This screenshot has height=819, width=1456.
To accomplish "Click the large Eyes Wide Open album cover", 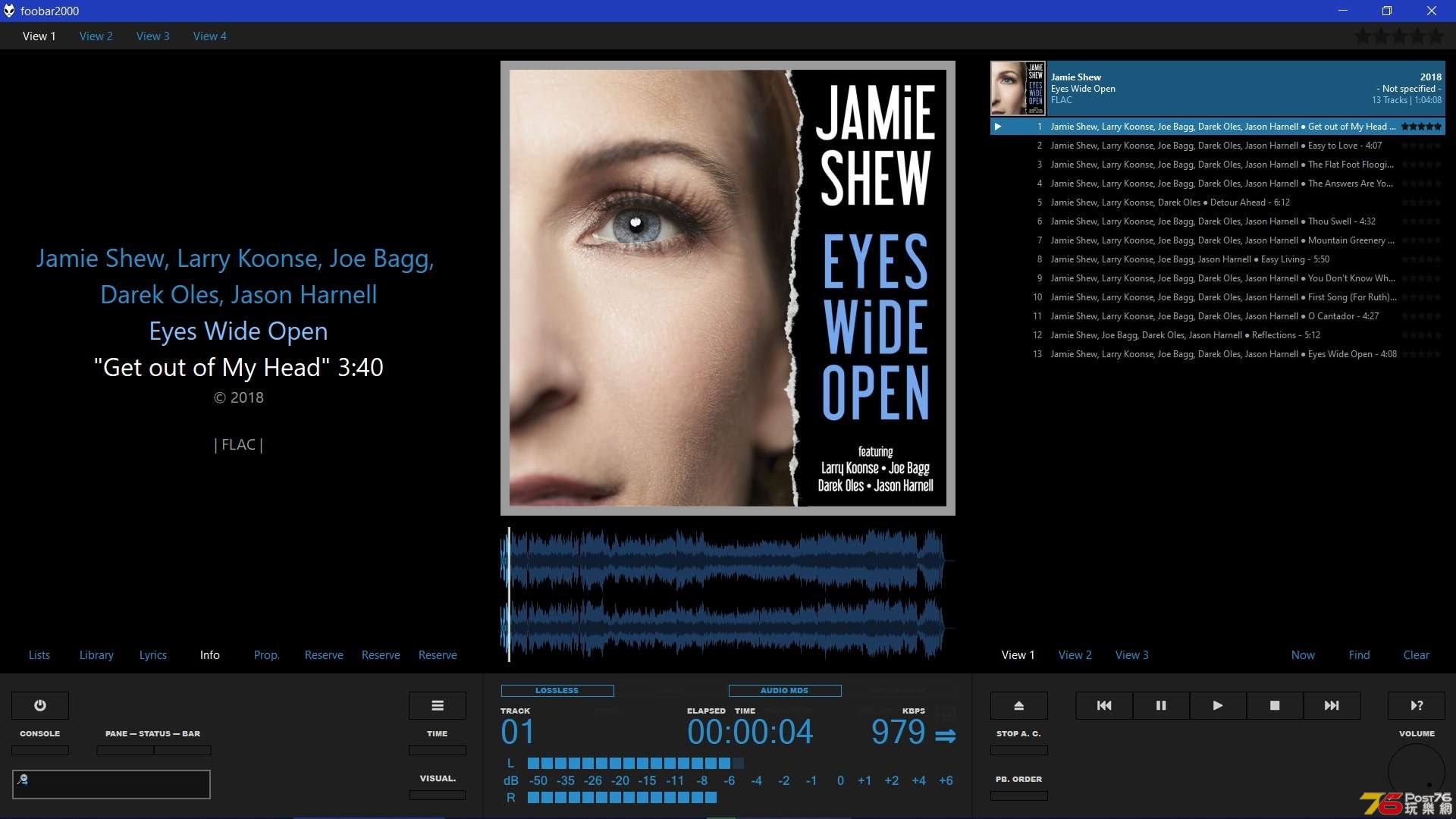I will (x=728, y=288).
